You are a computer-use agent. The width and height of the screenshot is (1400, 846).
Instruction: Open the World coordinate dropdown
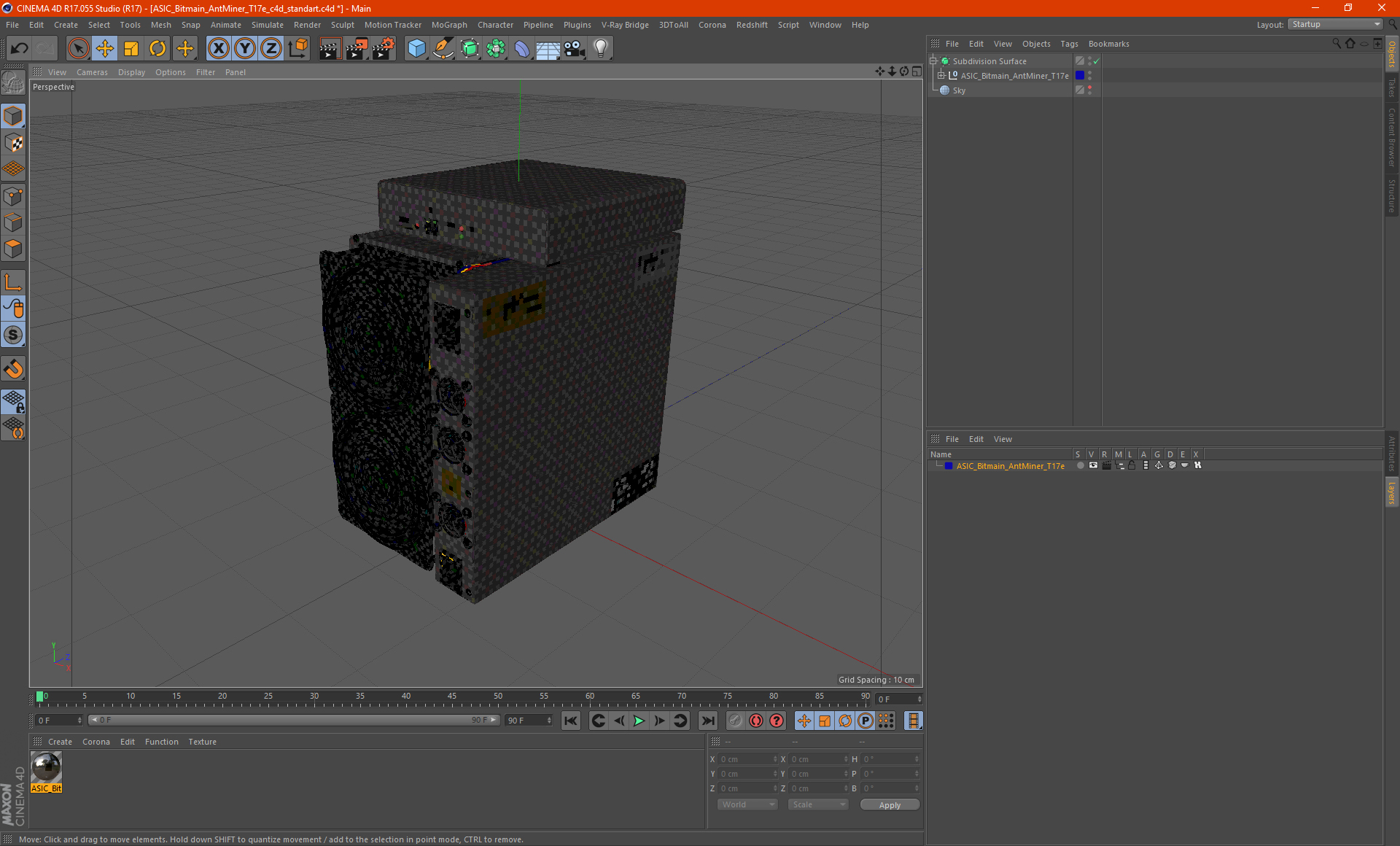(748, 804)
